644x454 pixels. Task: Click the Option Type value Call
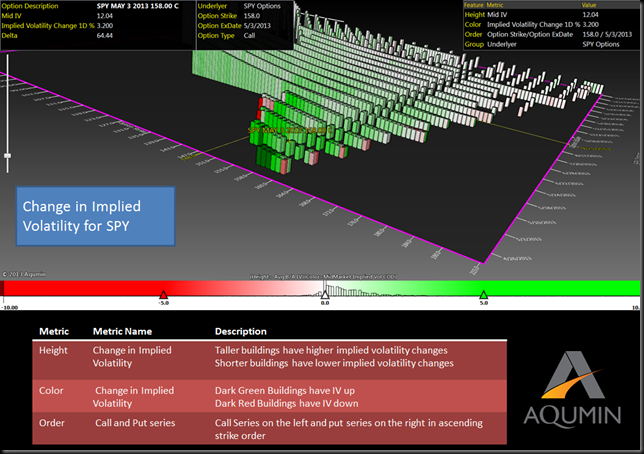tap(249, 36)
